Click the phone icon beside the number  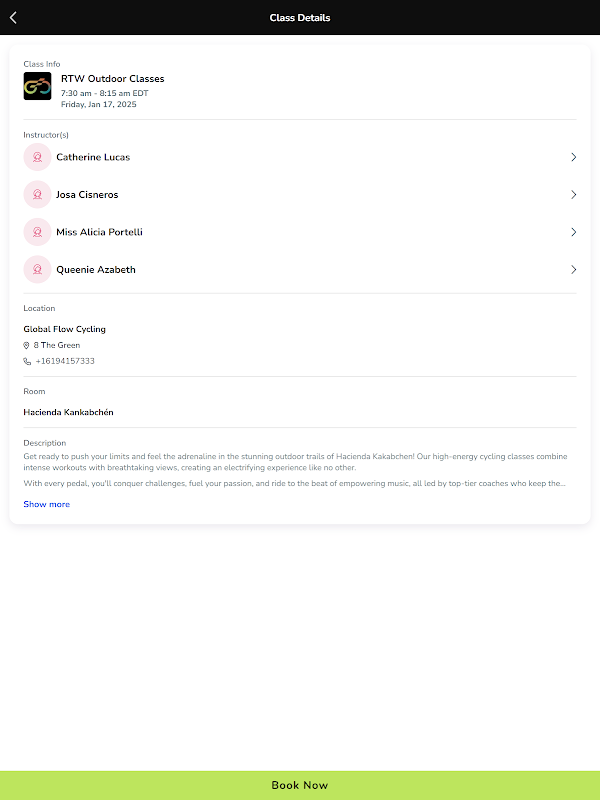[x=27, y=361]
